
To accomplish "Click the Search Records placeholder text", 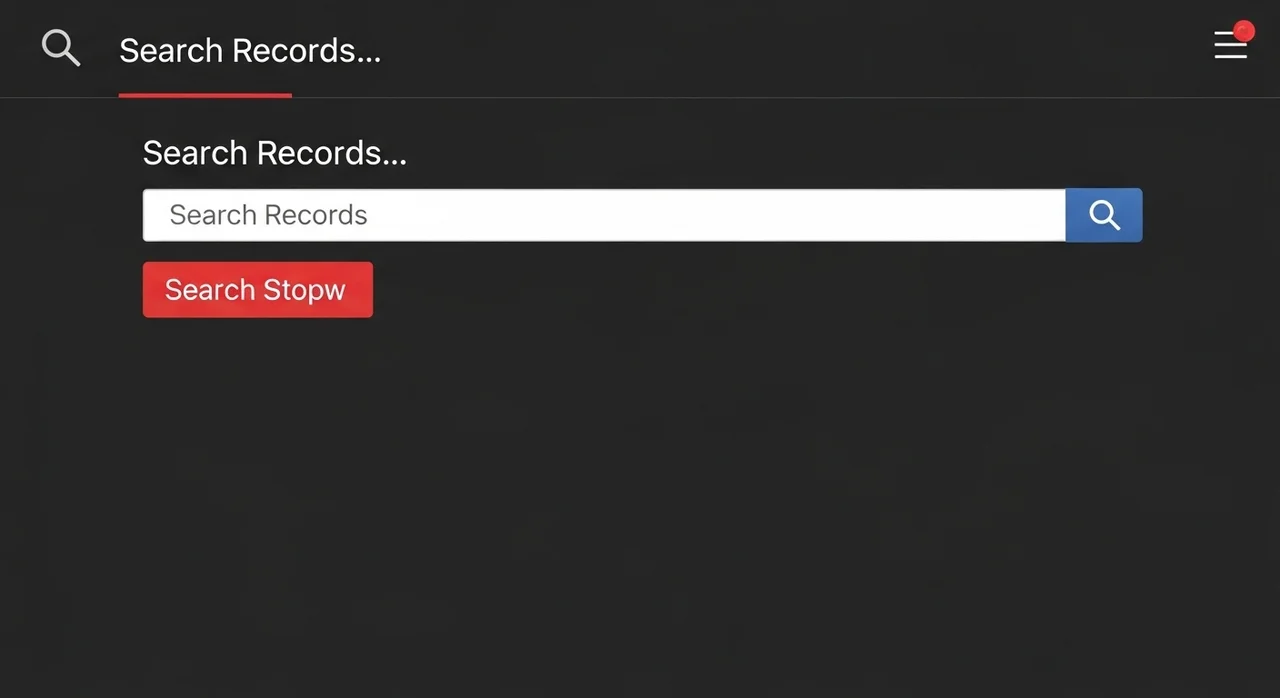I will pyautogui.click(x=268, y=215).
